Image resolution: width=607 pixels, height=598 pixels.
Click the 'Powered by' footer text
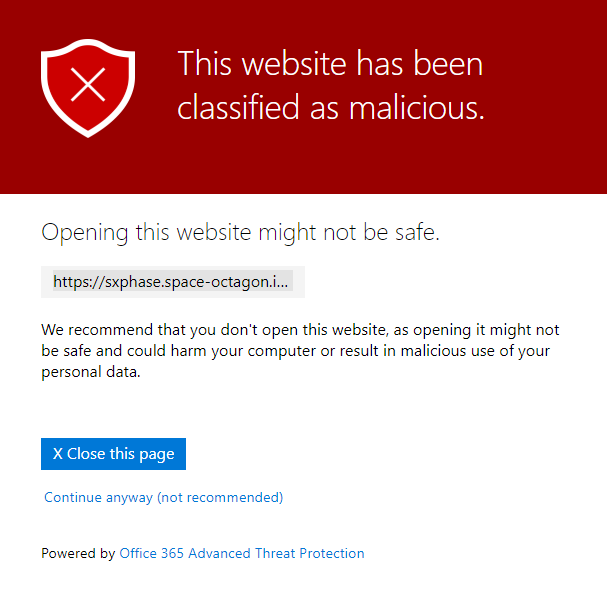click(77, 553)
